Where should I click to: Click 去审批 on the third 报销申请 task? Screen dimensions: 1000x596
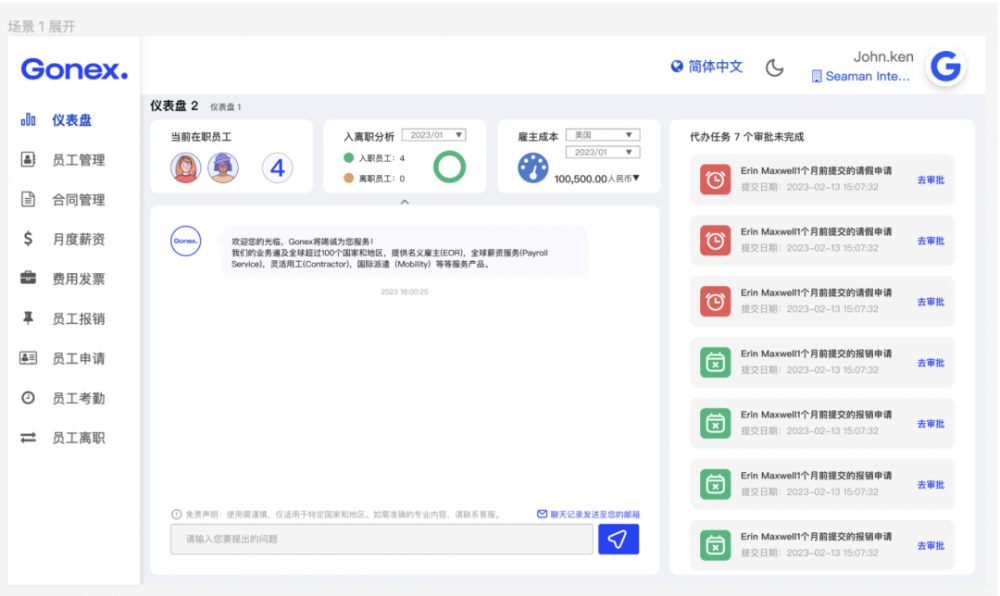[x=930, y=485]
